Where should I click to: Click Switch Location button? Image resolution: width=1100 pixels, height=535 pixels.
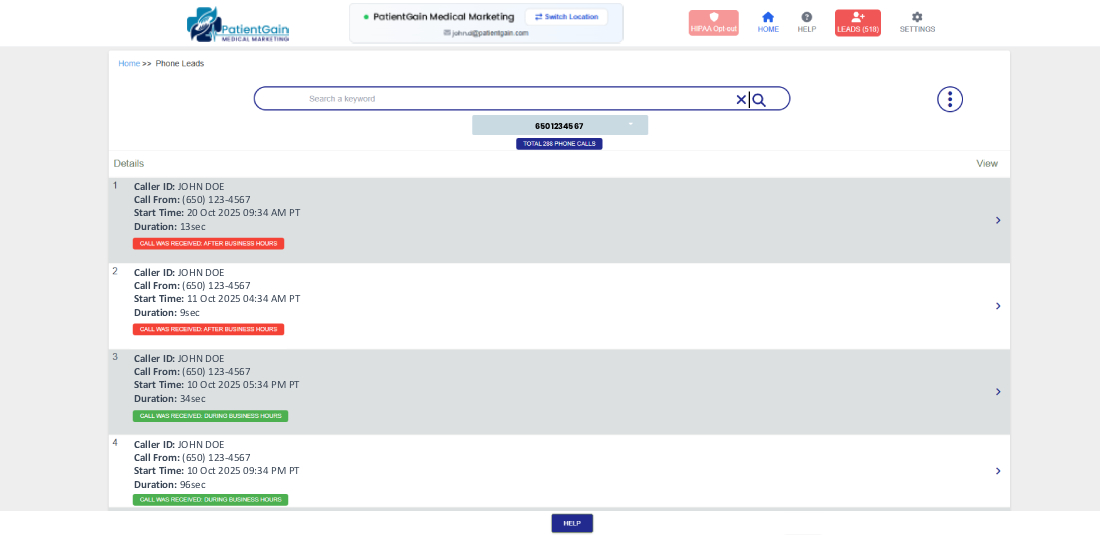(x=566, y=17)
